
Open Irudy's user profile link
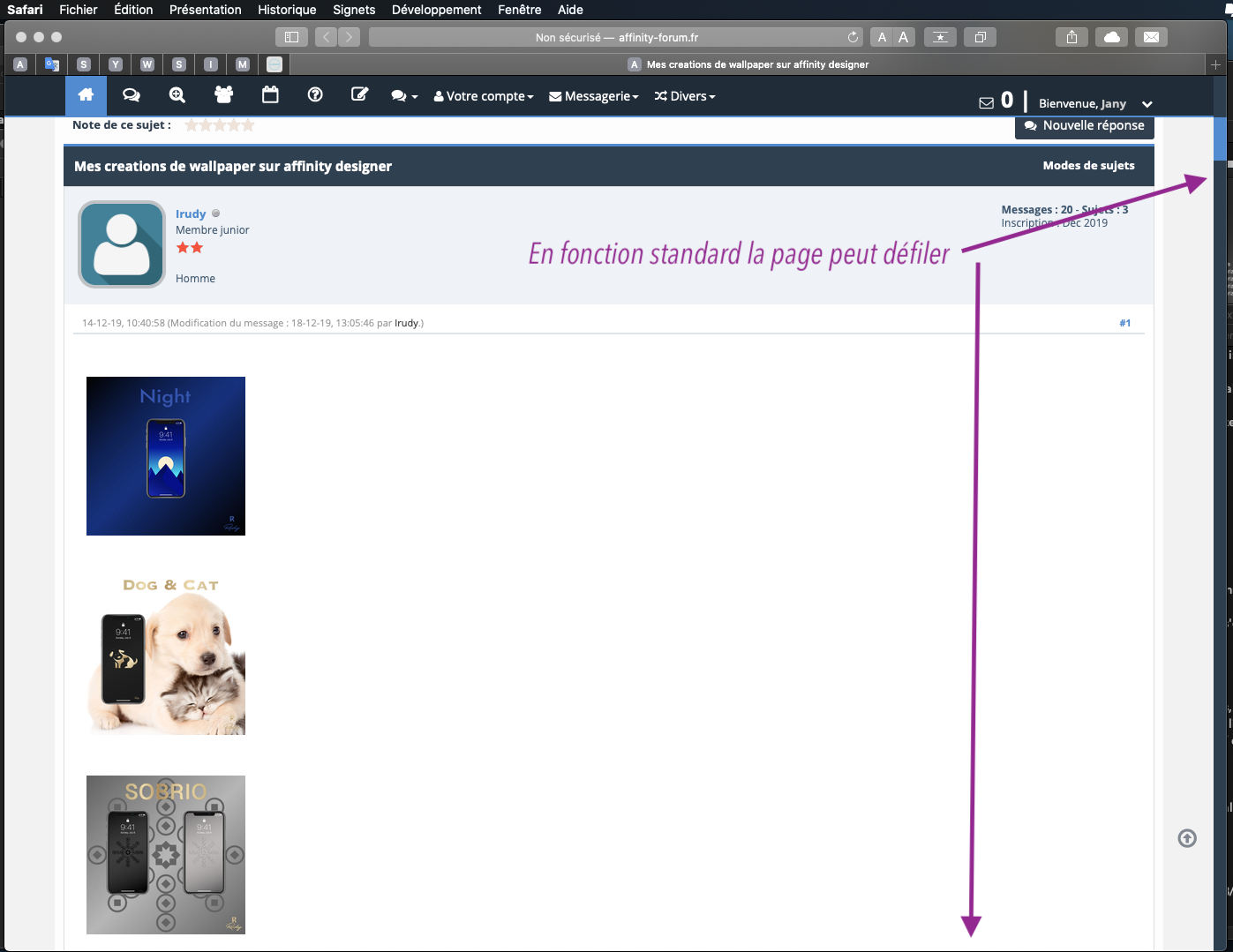tap(191, 214)
